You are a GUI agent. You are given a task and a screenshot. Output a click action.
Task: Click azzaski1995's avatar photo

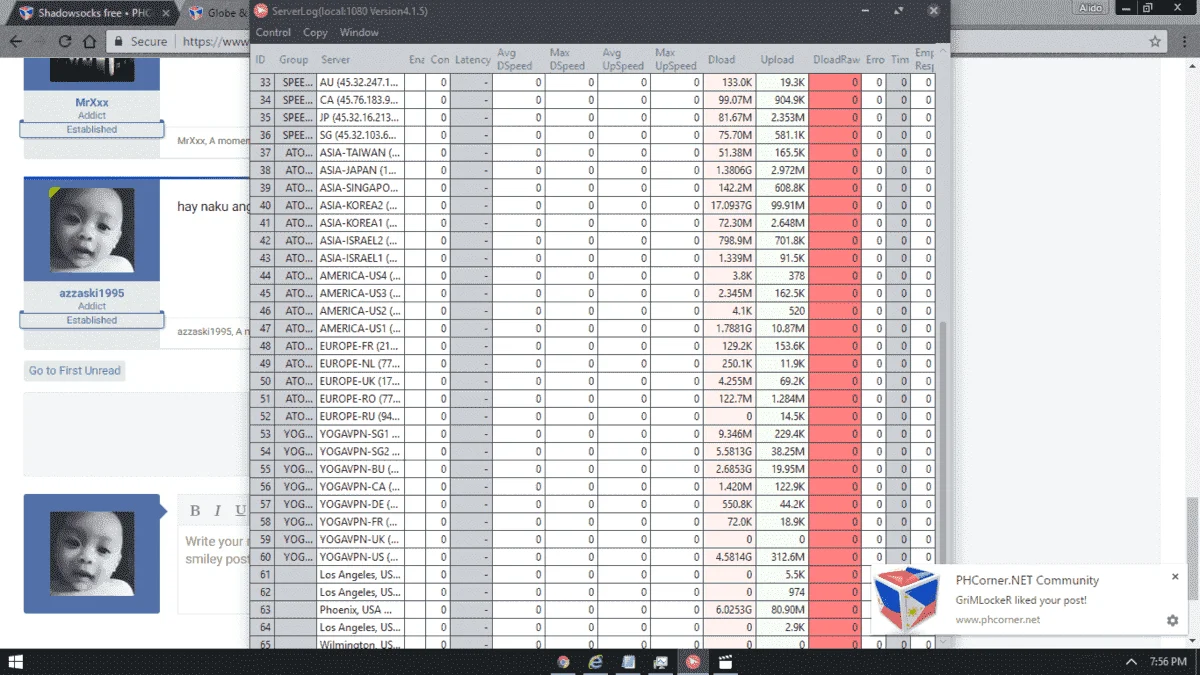click(92, 230)
